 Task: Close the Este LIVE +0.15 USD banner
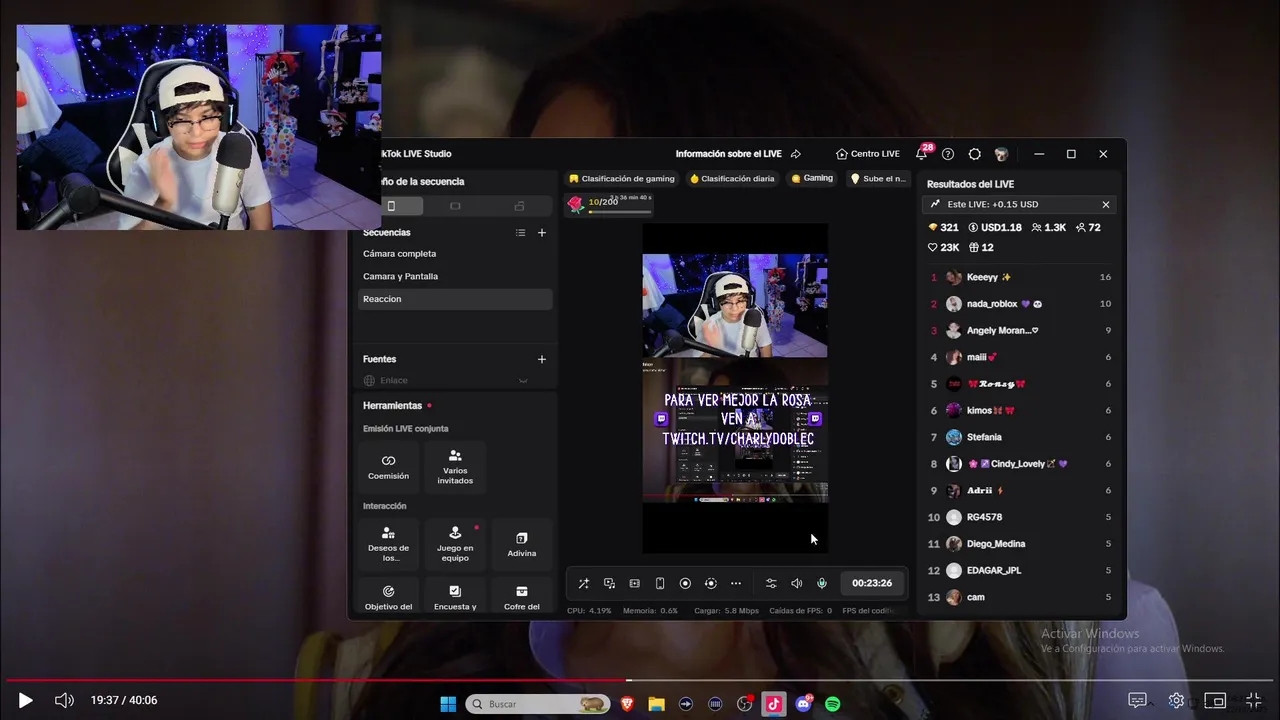1106,204
